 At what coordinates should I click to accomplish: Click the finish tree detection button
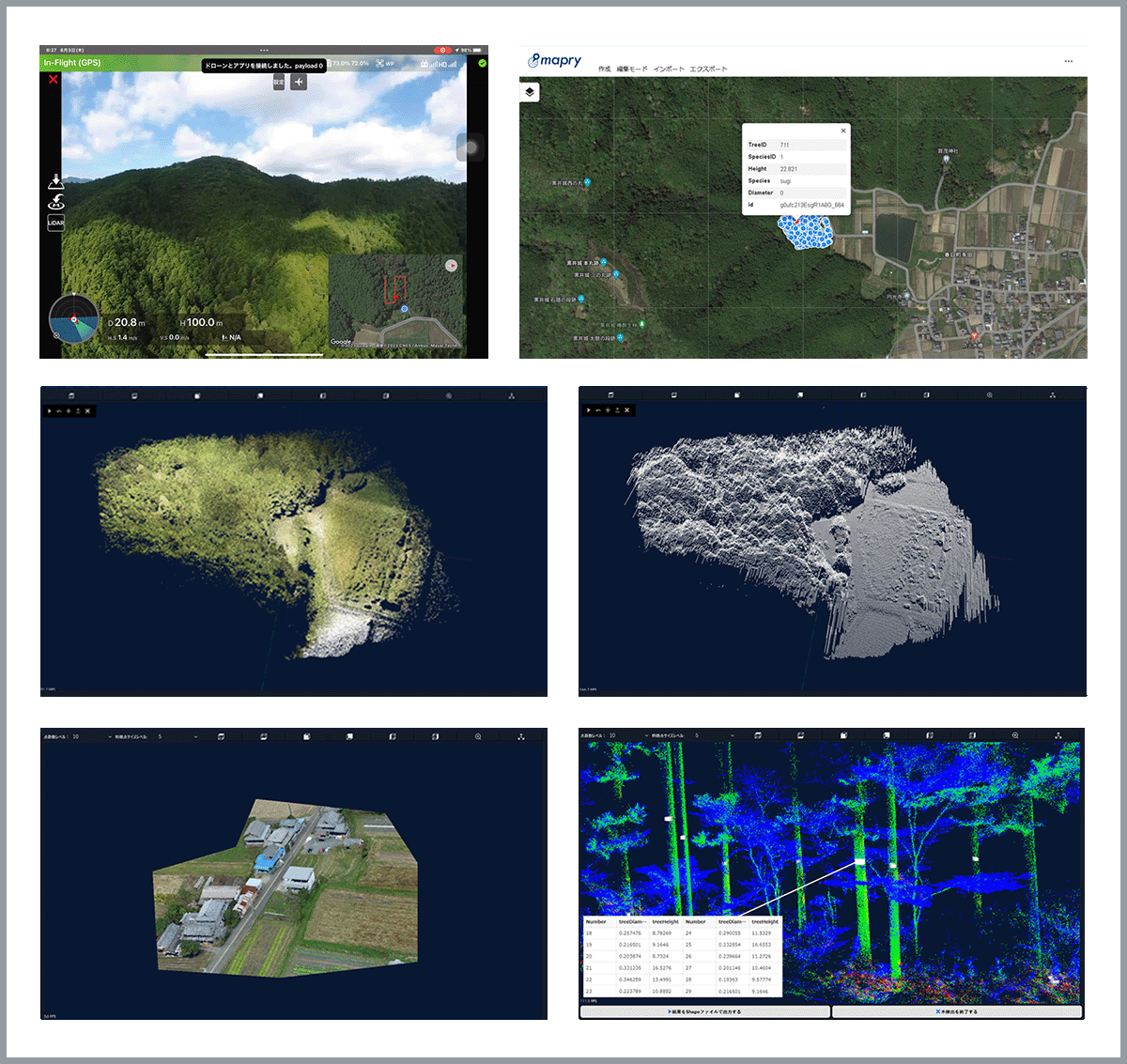957,1011
